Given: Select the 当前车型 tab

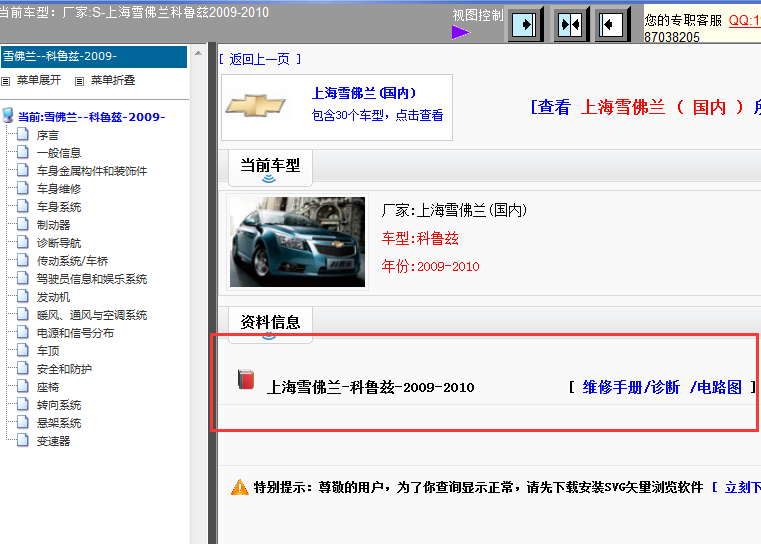Looking at the screenshot, I should coord(270,167).
